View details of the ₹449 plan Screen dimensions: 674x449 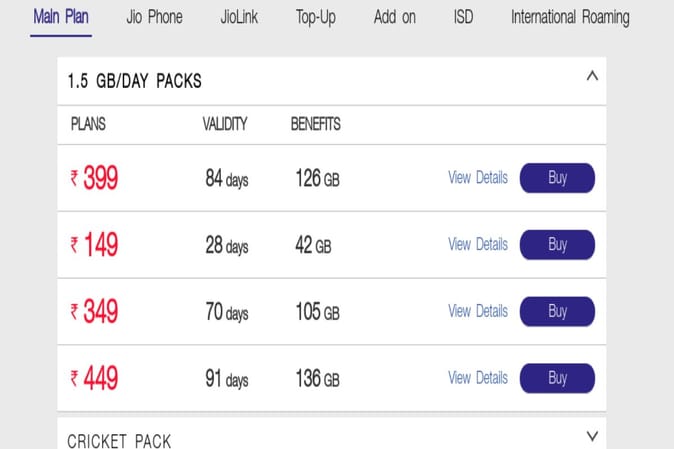pos(477,378)
